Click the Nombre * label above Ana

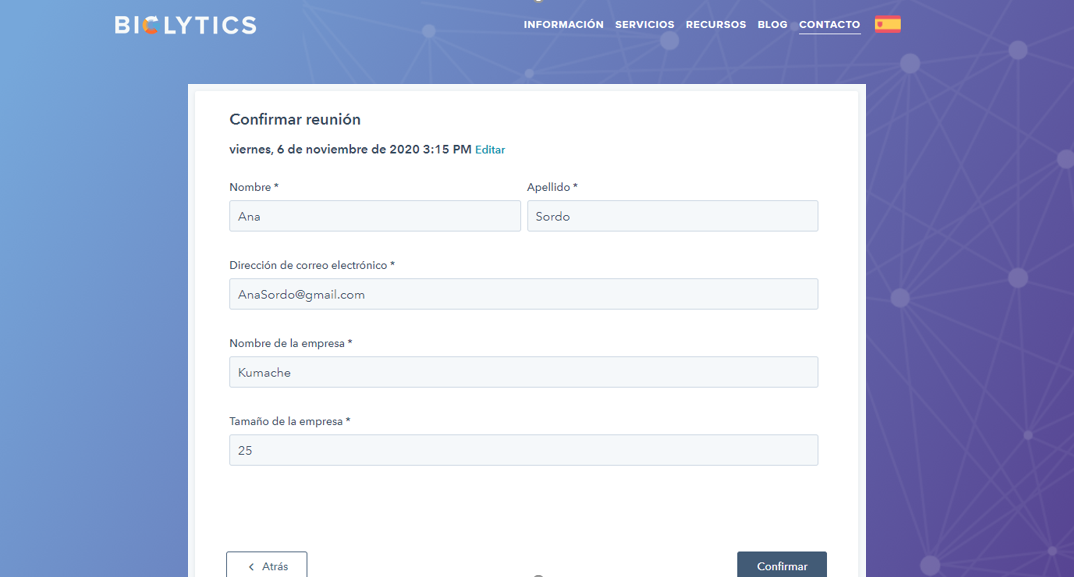point(254,187)
